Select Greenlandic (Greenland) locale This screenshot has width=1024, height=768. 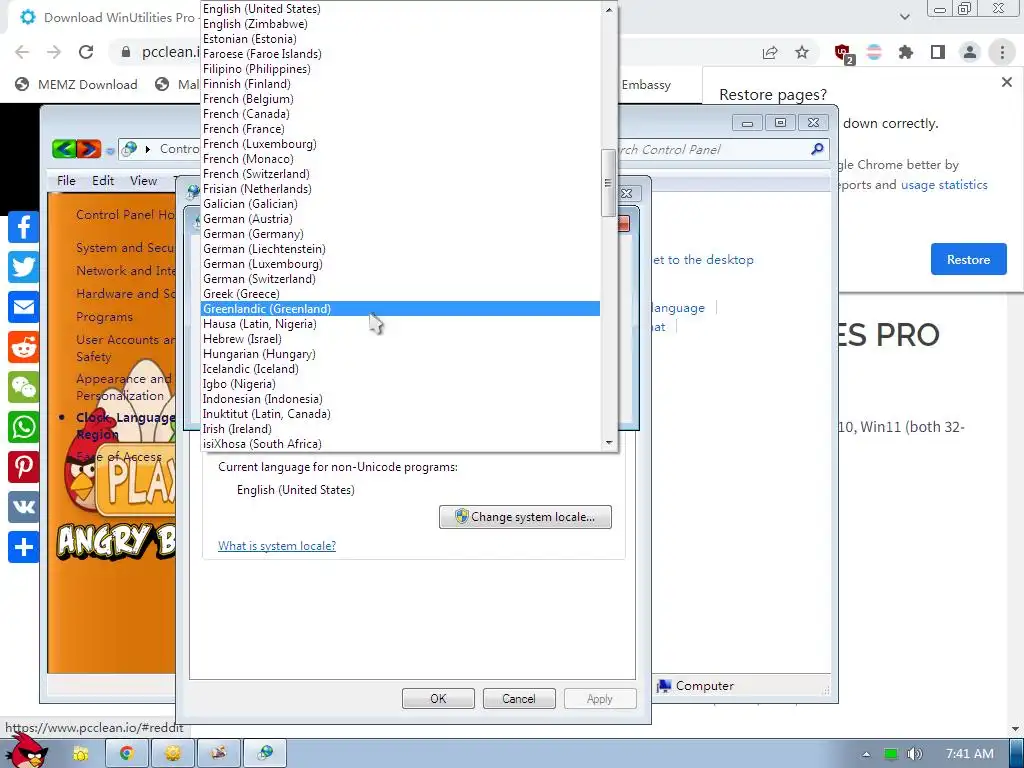coord(400,309)
